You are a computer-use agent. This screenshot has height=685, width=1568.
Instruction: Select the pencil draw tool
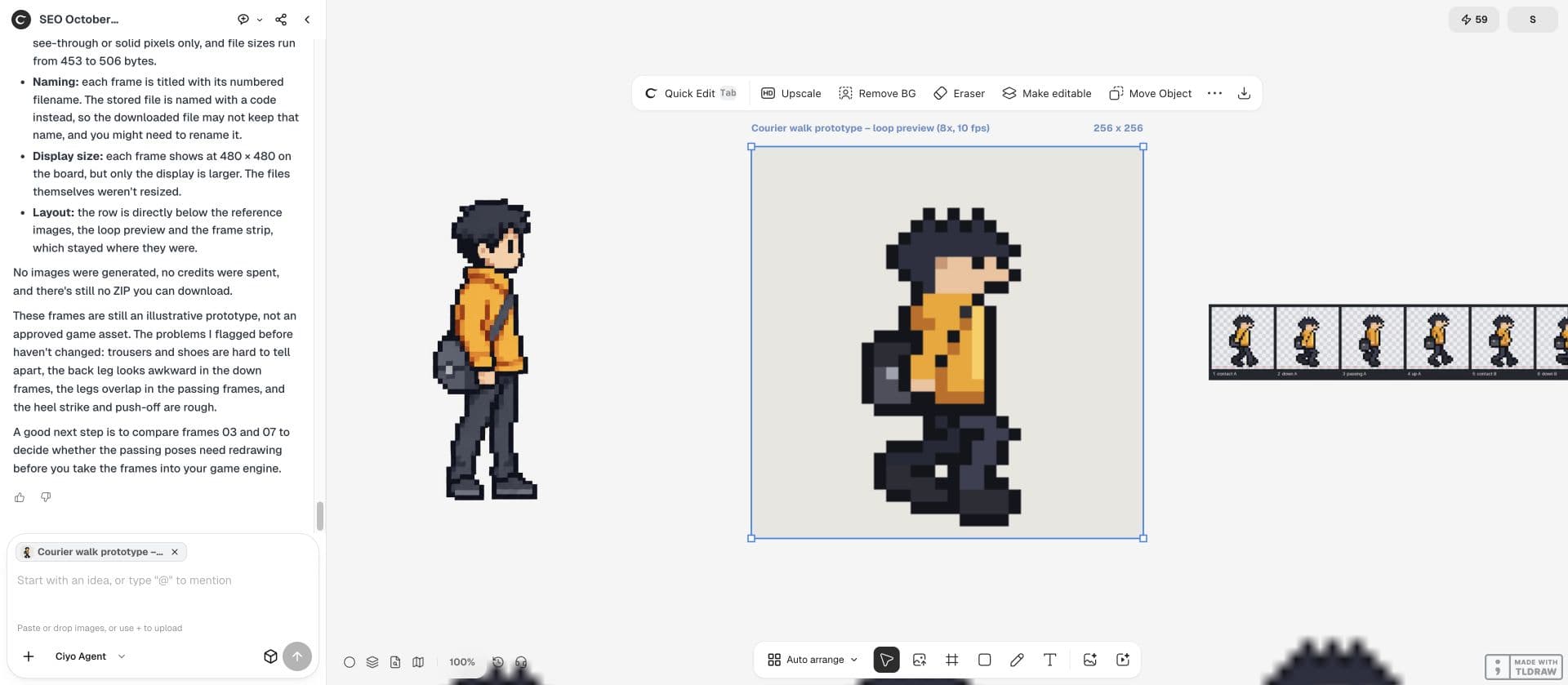point(1017,660)
